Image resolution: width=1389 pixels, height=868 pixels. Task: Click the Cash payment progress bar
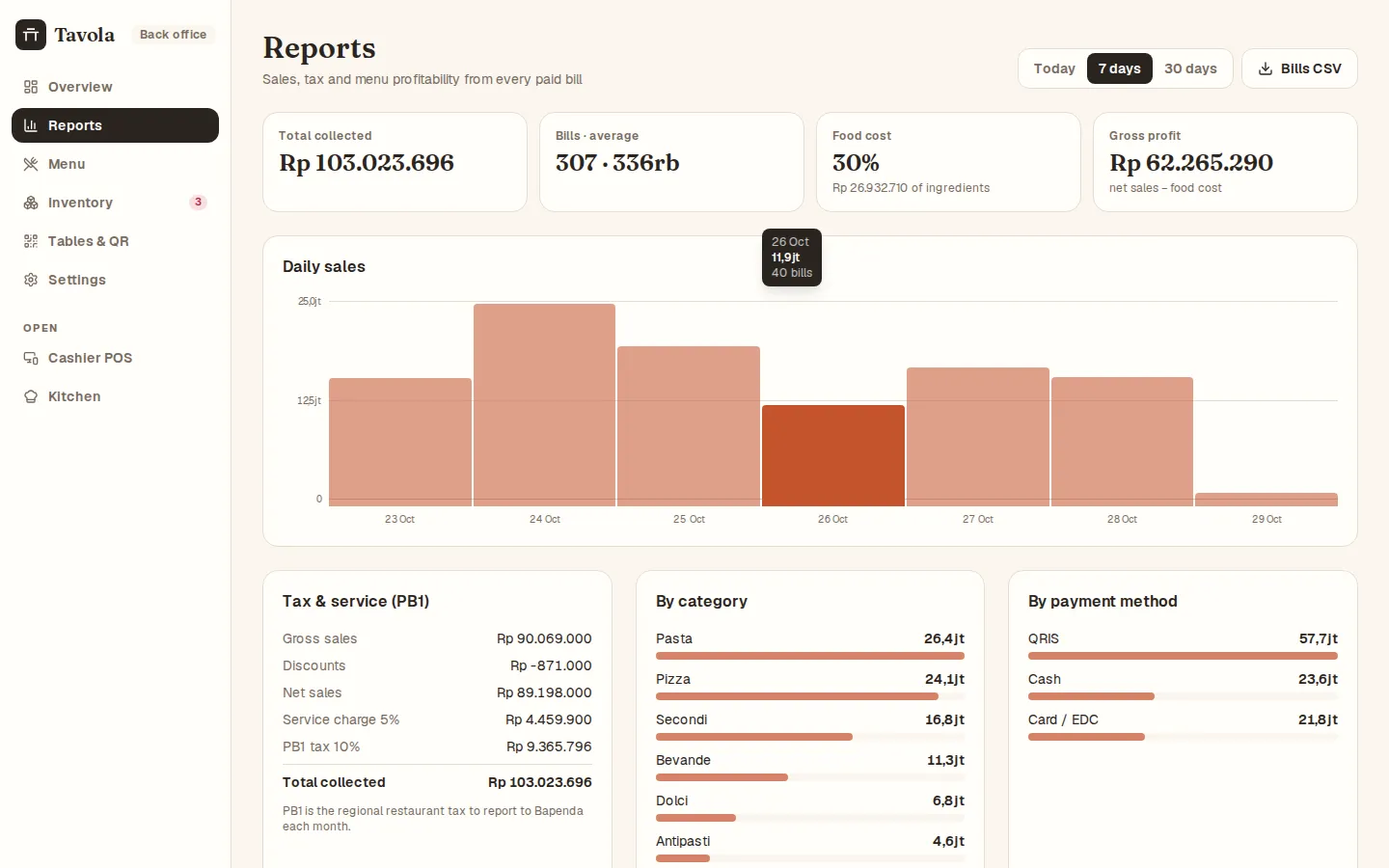[1183, 696]
